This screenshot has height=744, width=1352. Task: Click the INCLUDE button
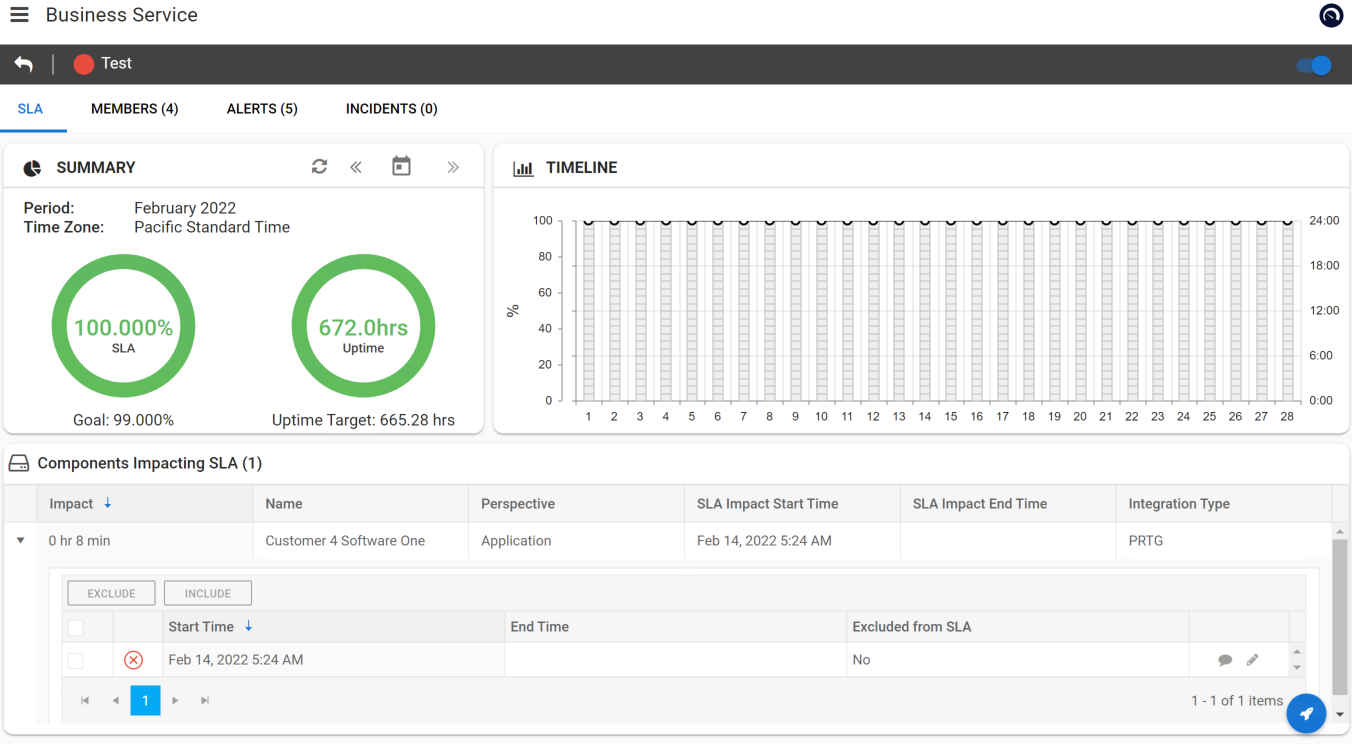tap(207, 592)
